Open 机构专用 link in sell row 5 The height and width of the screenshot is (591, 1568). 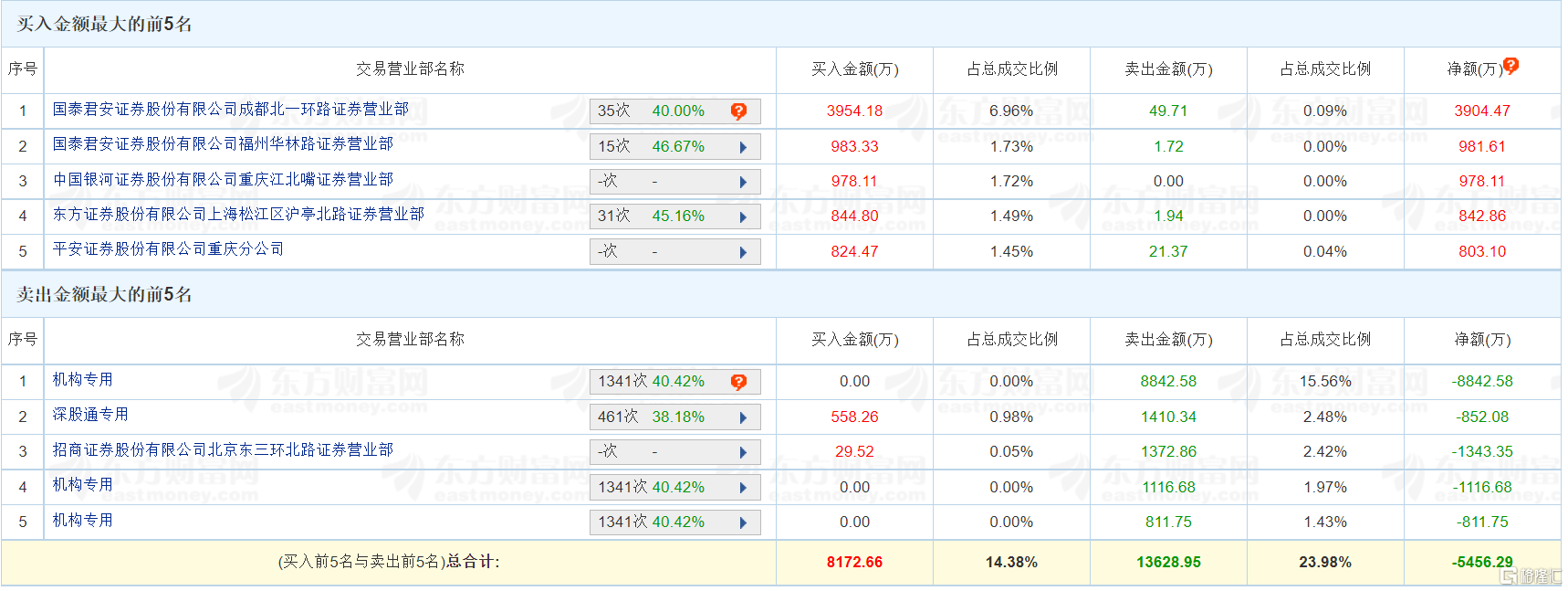point(82,520)
